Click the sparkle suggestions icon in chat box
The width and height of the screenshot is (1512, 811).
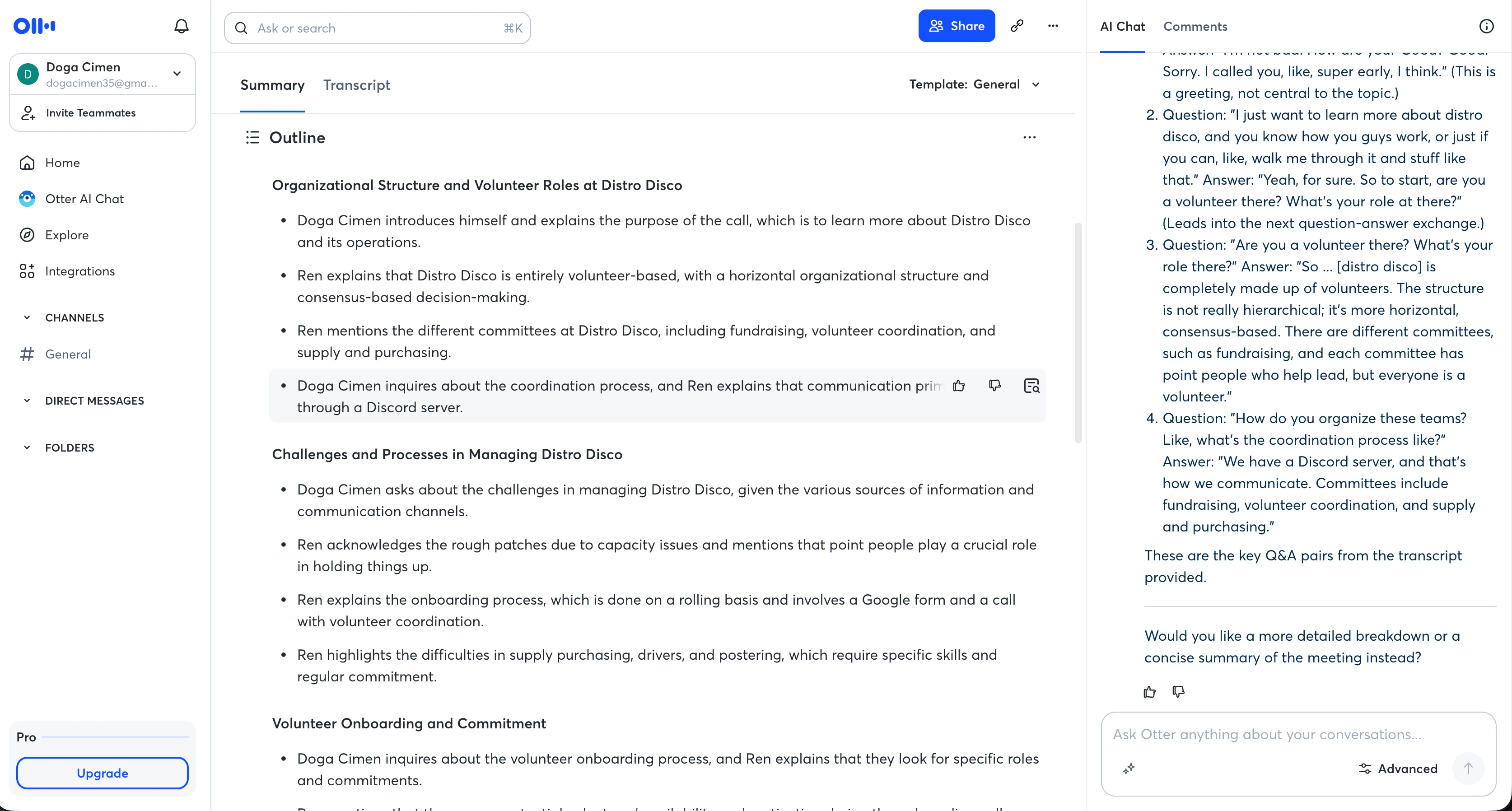coord(1129,769)
